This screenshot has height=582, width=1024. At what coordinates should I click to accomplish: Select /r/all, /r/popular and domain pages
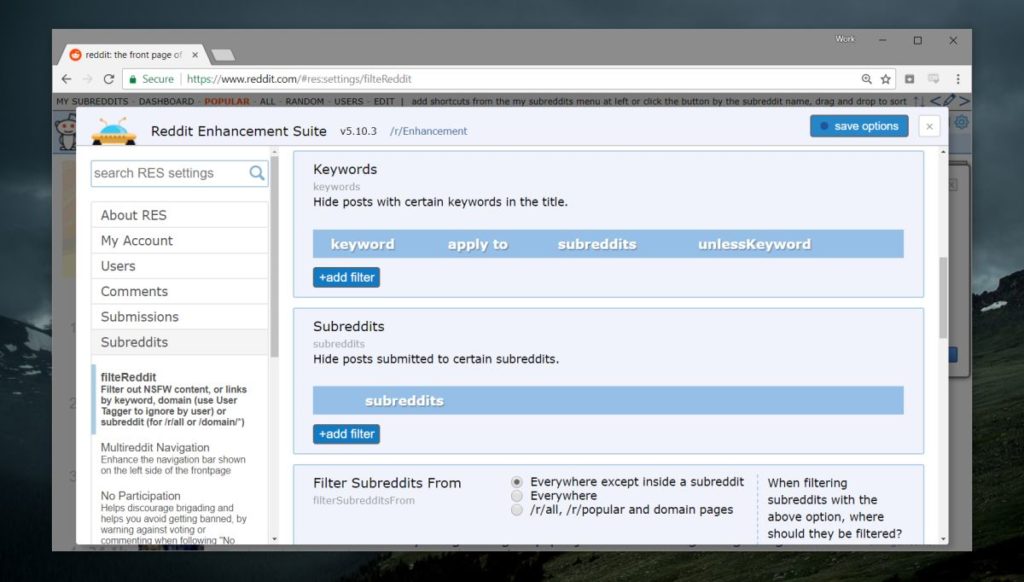point(517,510)
